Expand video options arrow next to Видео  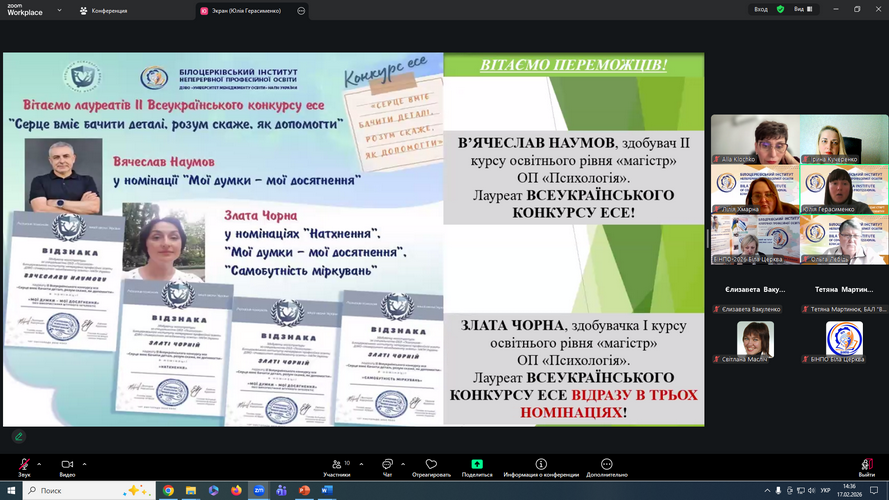point(84,464)
